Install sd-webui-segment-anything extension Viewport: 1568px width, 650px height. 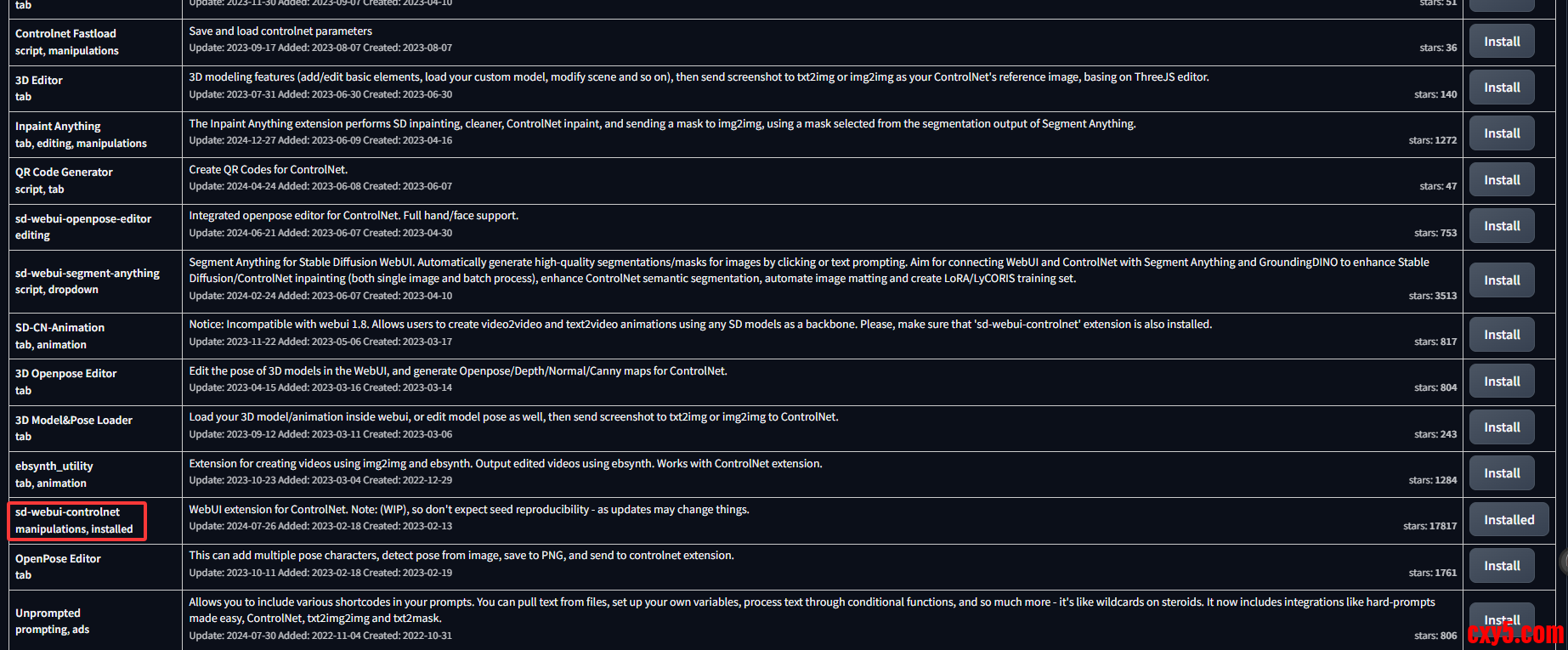pos(1502,280)
